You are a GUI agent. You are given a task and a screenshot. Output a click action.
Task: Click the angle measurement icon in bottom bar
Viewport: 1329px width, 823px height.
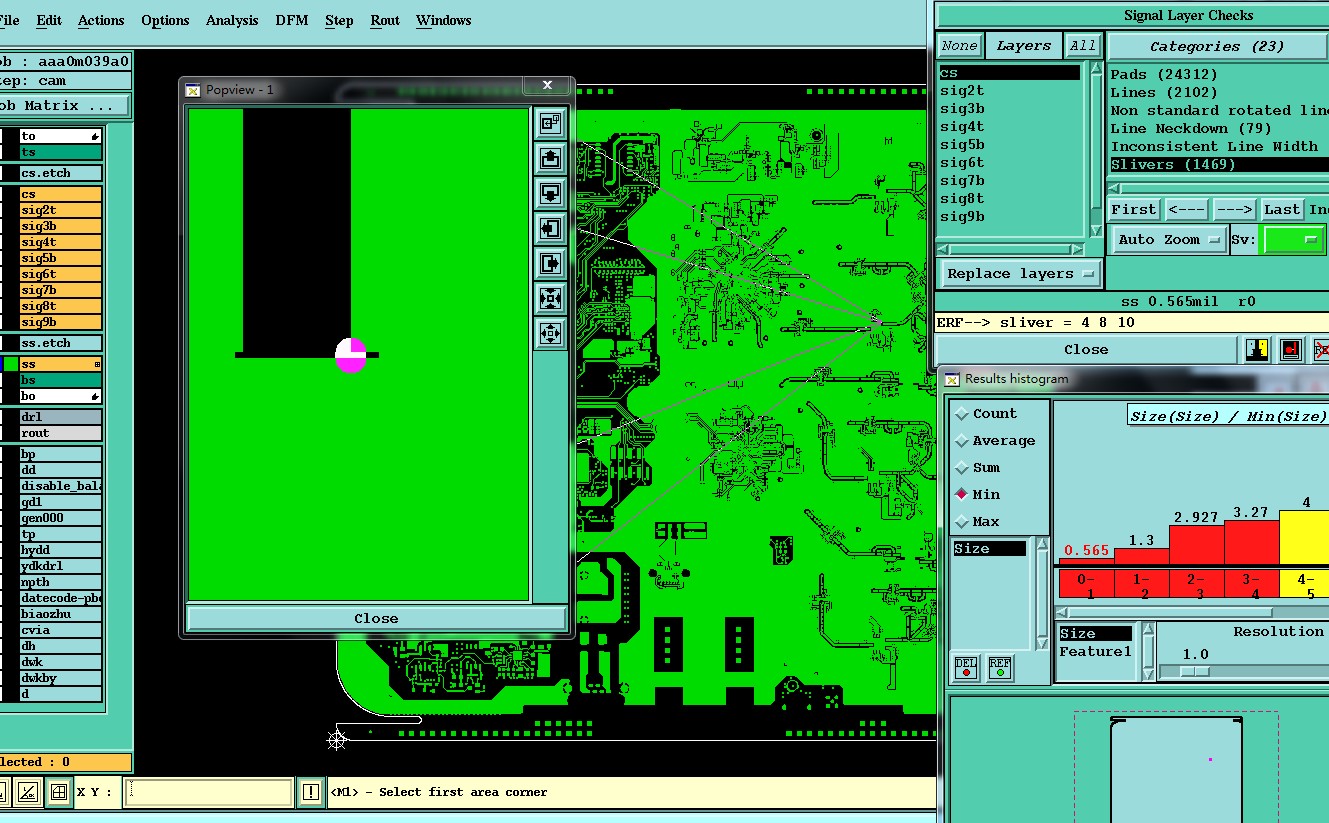tap(27, 792)
